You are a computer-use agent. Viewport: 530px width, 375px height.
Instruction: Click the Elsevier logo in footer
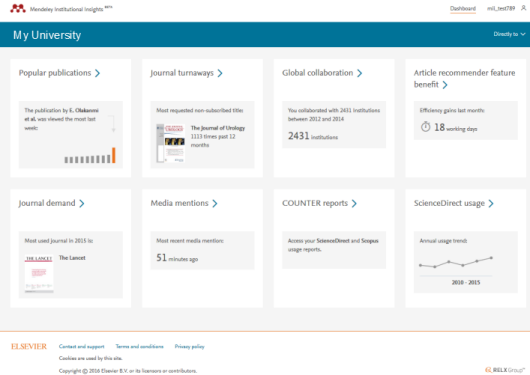[29, 347]
